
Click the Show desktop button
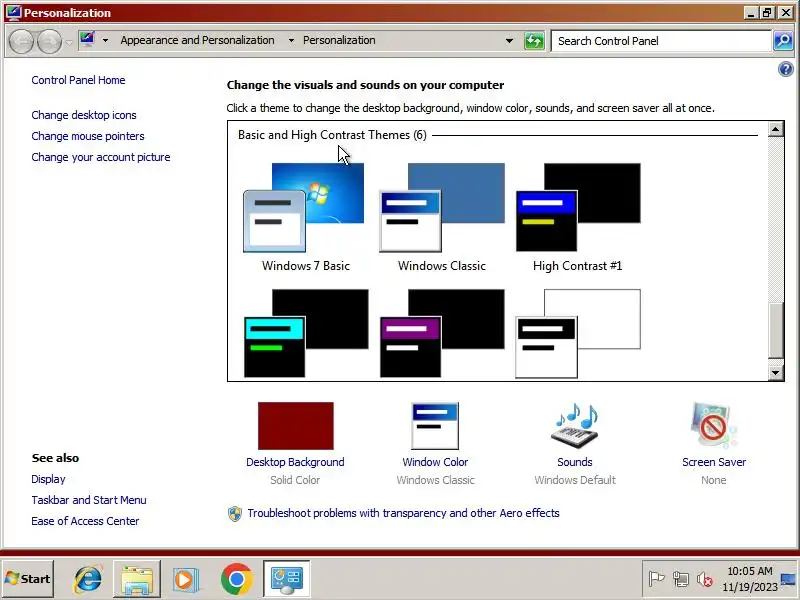[789, 579]
